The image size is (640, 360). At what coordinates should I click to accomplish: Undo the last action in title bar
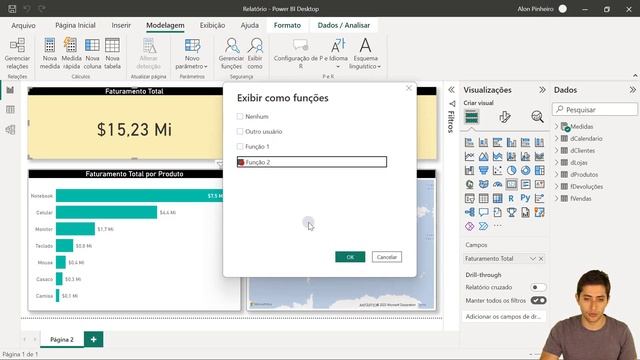(27, 9)
